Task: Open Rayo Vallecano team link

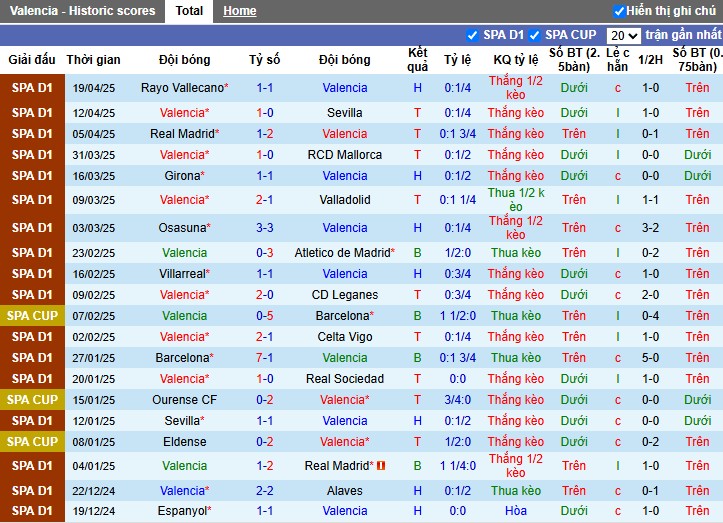Action: pyautogui.click(x=184, y=88)
